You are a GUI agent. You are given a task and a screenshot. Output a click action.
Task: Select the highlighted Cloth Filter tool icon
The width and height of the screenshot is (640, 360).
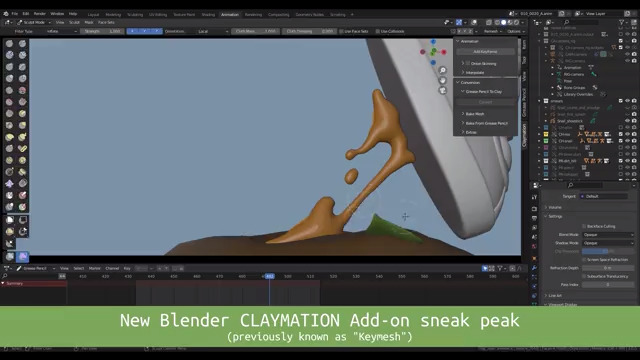(22, 257)
